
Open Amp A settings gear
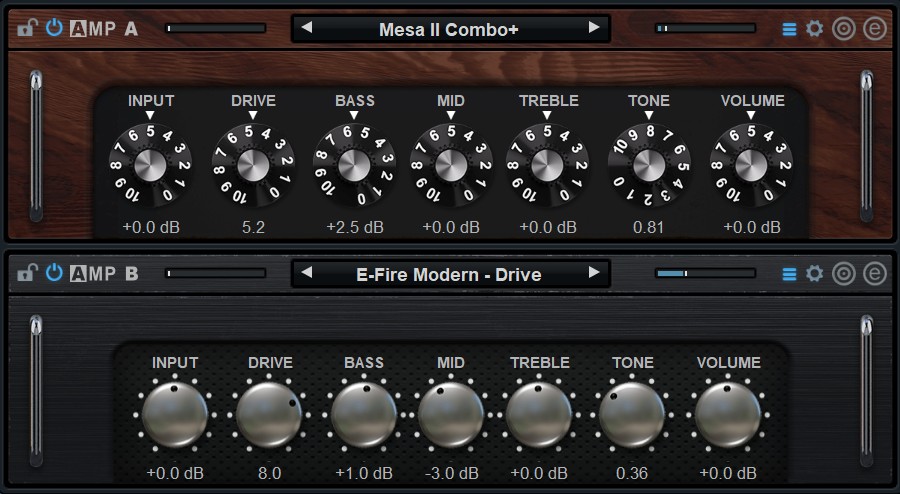tap(815, 28)
